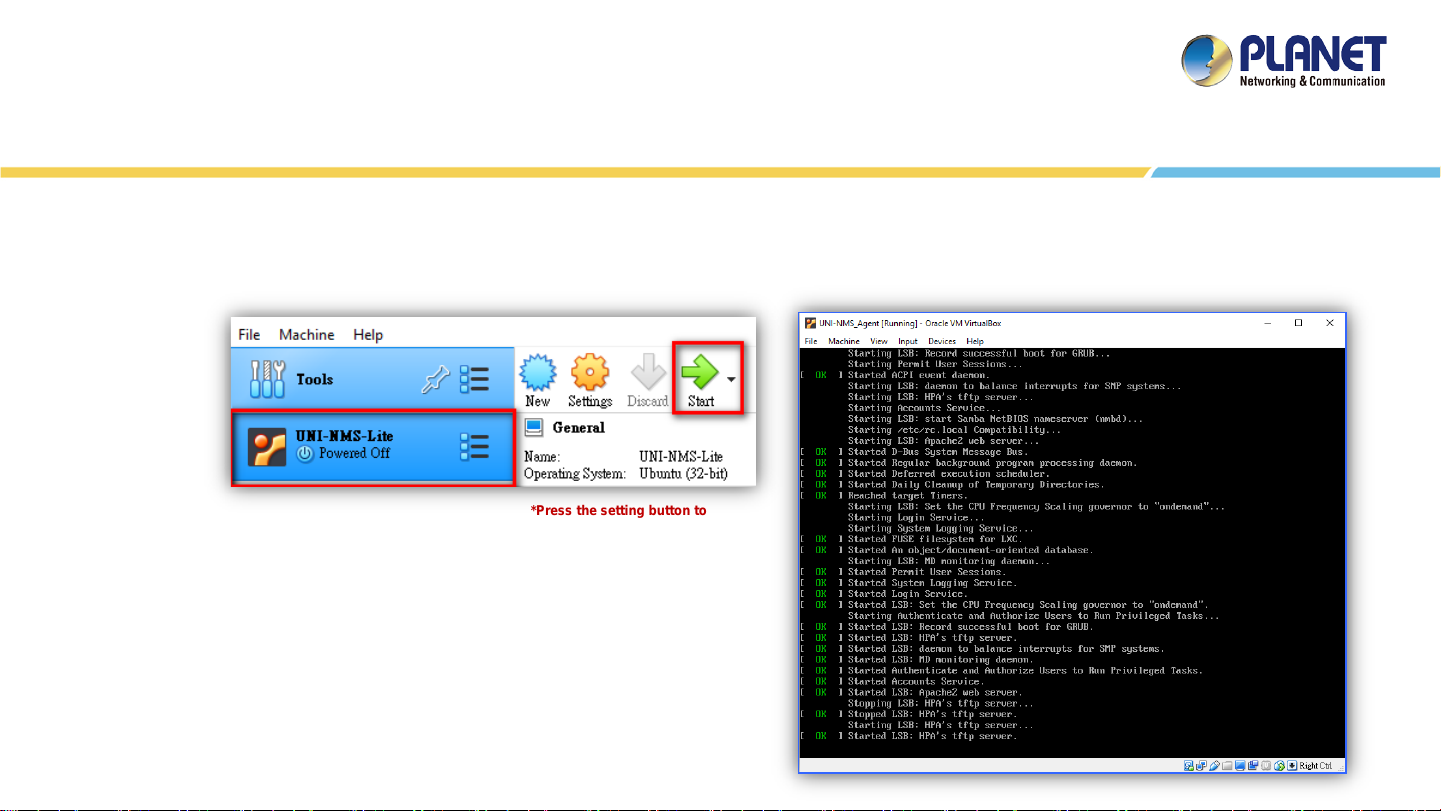Click the 'Stopped LSB: HPA's tftp server' console line

tap(932, 714)
